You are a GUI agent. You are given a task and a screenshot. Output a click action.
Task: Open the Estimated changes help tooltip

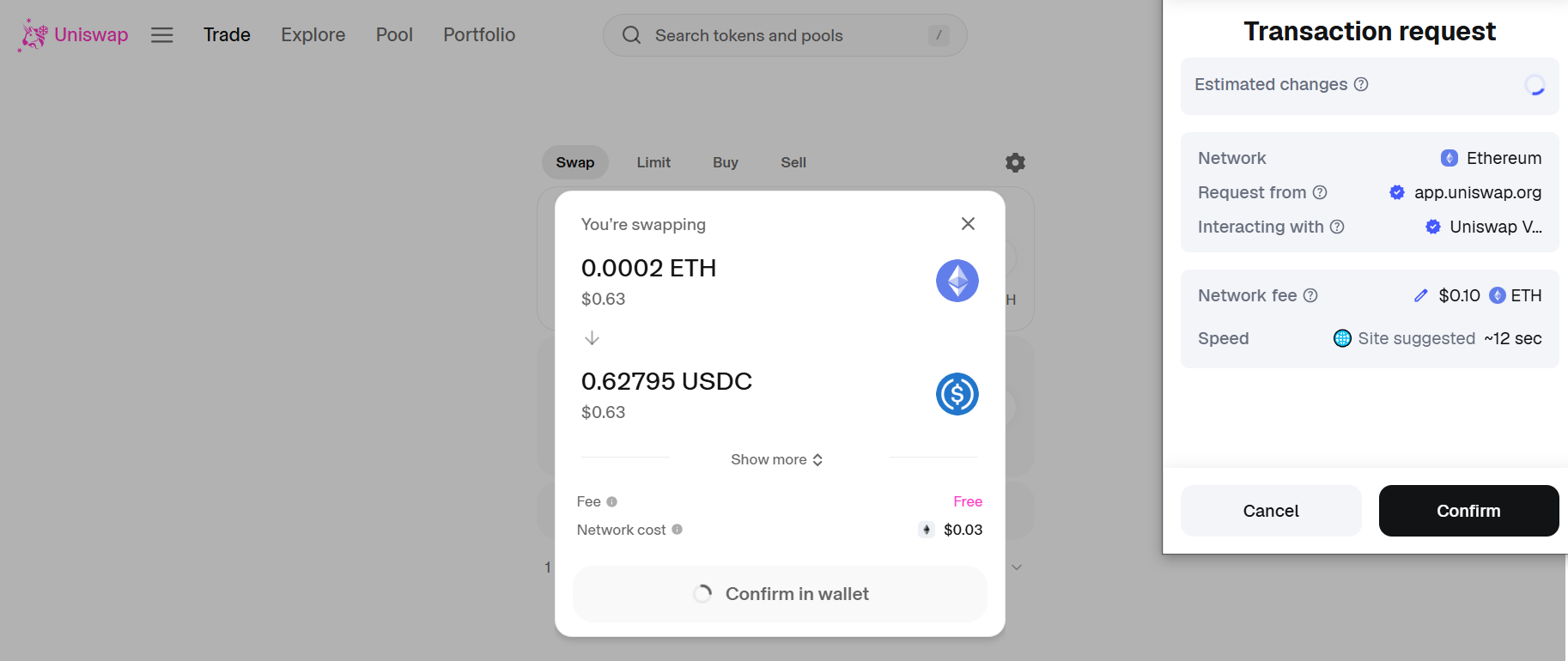(1362, 84)
